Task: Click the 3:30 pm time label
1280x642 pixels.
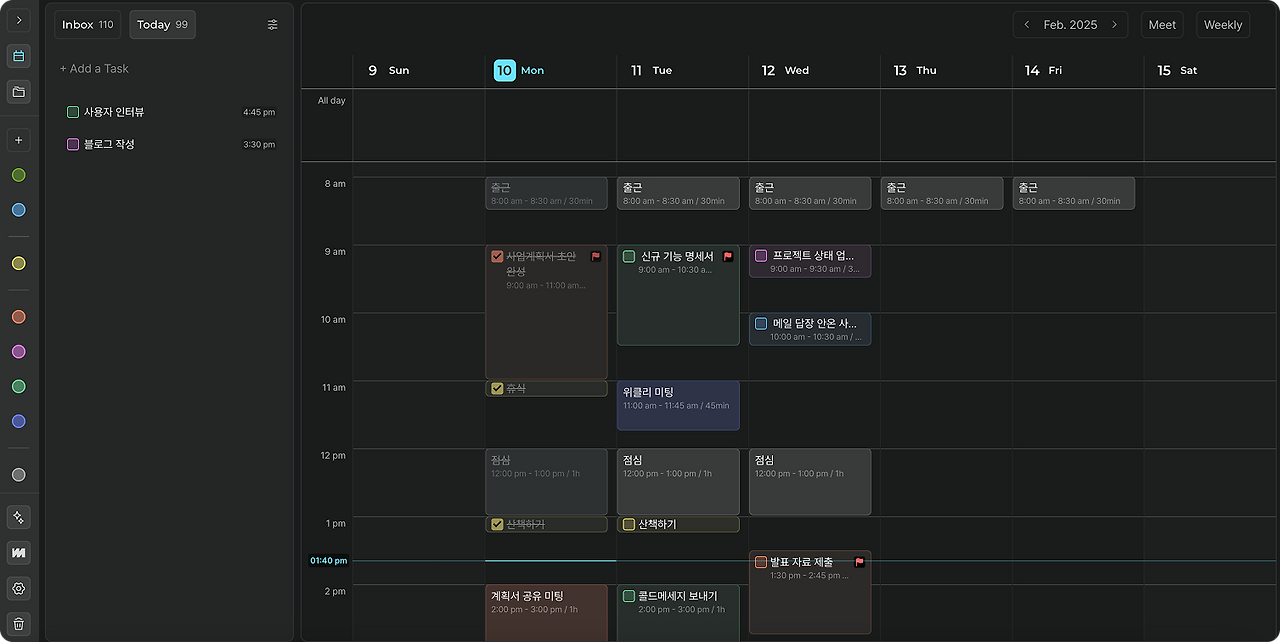Action: [259, 144]
